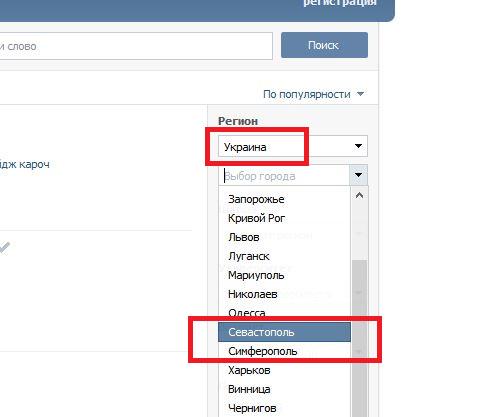This screenshot has height=417, width=486.
Task: Click the Выбор города city input
Action: coord(284,175)
